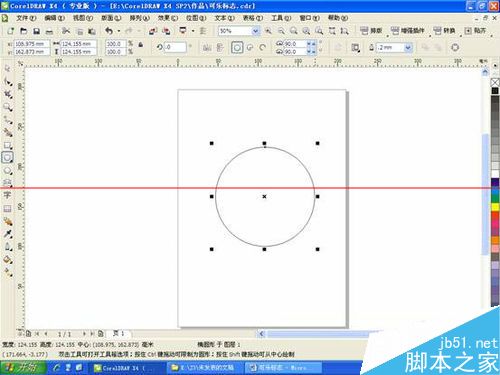Image resolution: width=500 pixels, height=375 pixels.
Task: Select the Polygon tool in the toolbox
Action: pos(7,170)
